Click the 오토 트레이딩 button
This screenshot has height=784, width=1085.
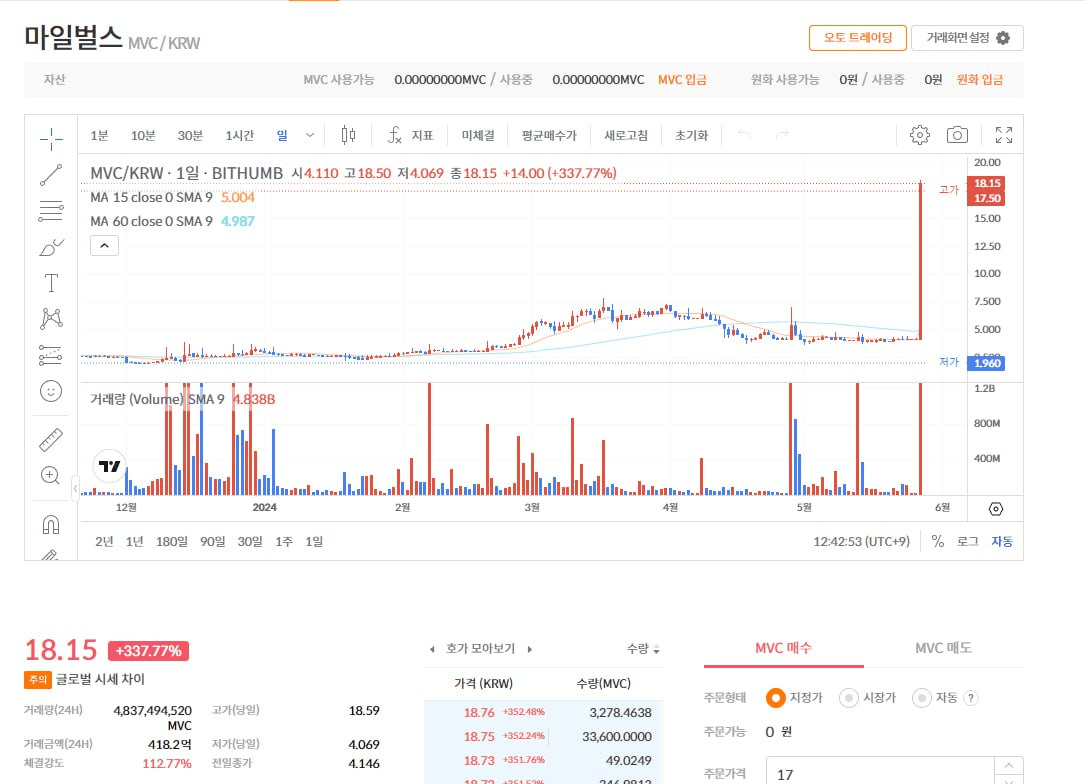(858, 38)
